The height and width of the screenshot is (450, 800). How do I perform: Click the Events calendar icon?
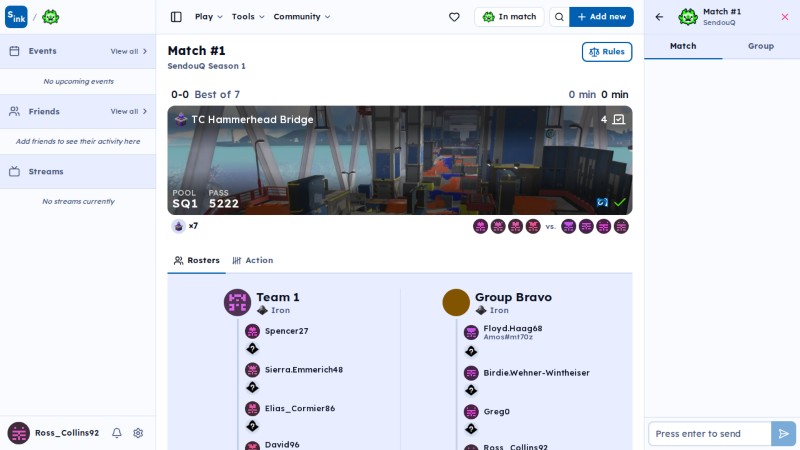pyautogui.click(x=14, y=51)
